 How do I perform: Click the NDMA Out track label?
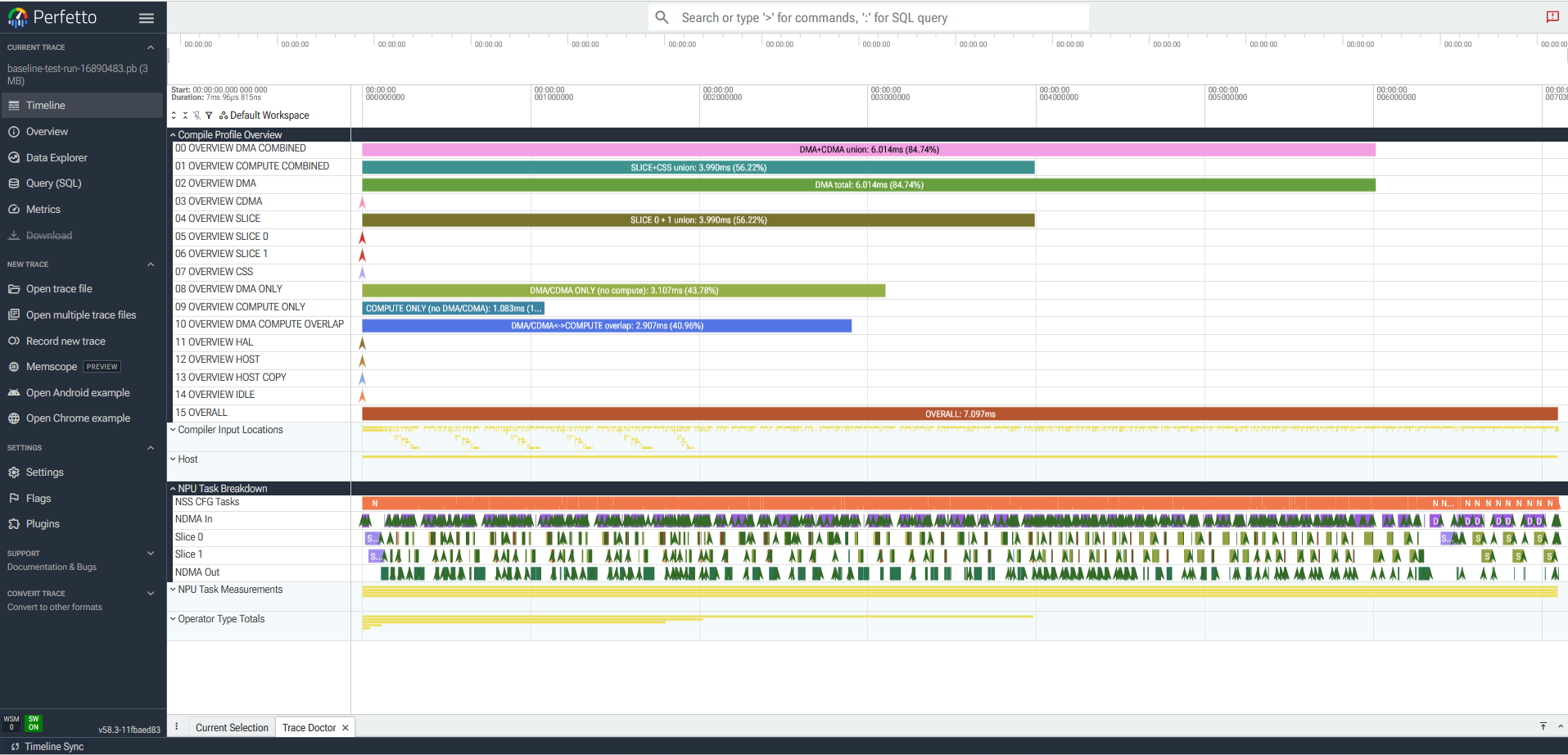[x=197, y=572]
